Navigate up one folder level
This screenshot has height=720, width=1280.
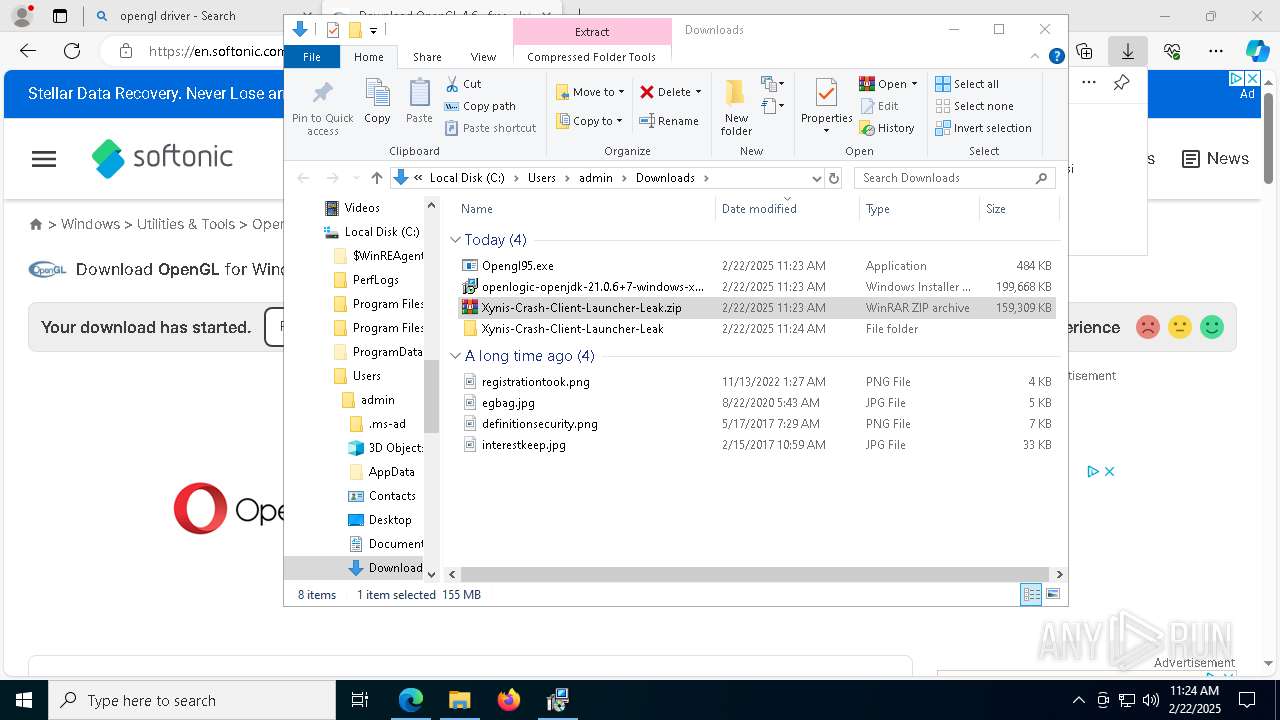(376, 178)
